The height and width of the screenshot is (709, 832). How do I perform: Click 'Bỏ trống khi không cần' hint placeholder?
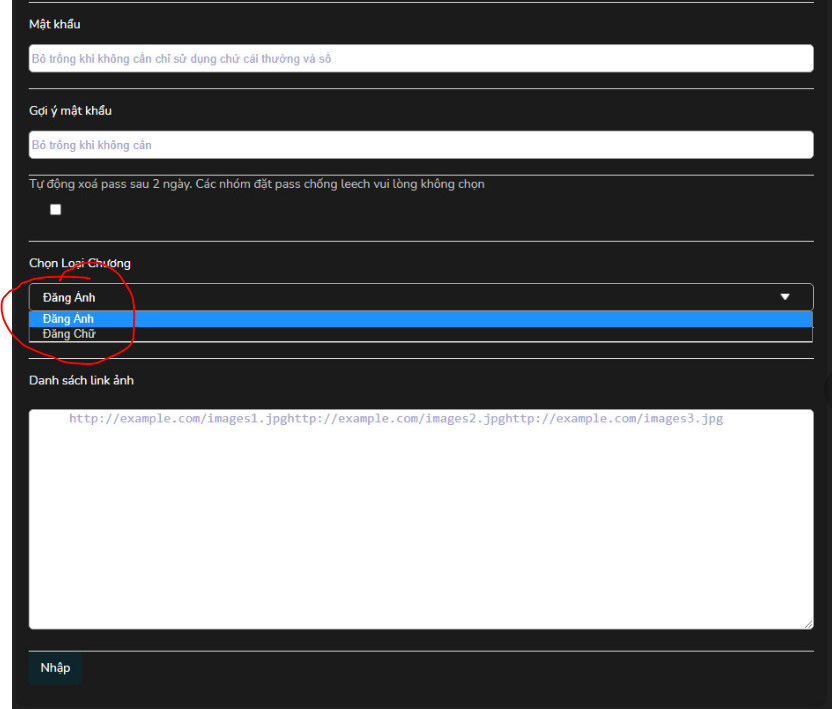tap(91, 145)
